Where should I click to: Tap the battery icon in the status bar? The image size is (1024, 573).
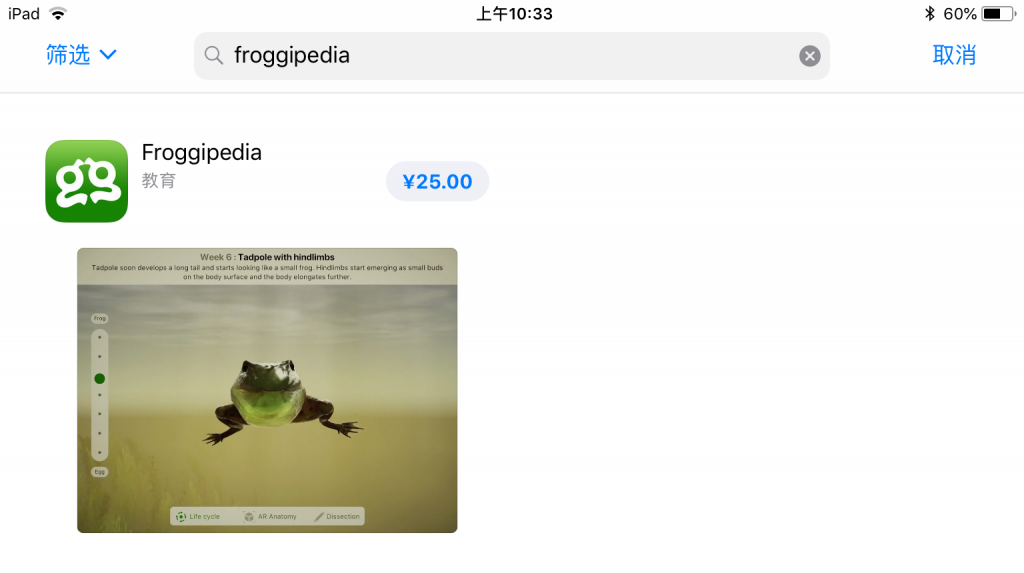(999, 14)
